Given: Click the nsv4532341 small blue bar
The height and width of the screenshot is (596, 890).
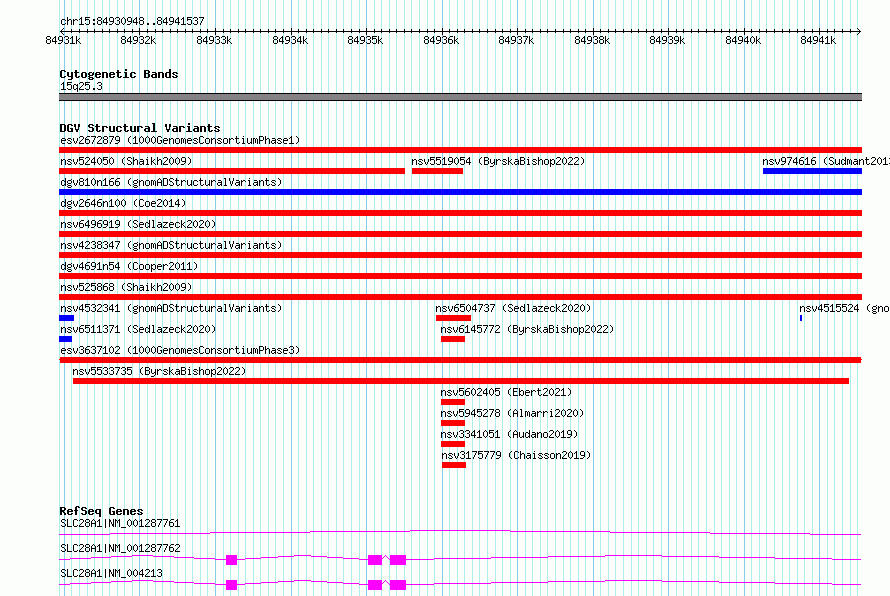Looking at the screenshot, I should coord(66,318).
